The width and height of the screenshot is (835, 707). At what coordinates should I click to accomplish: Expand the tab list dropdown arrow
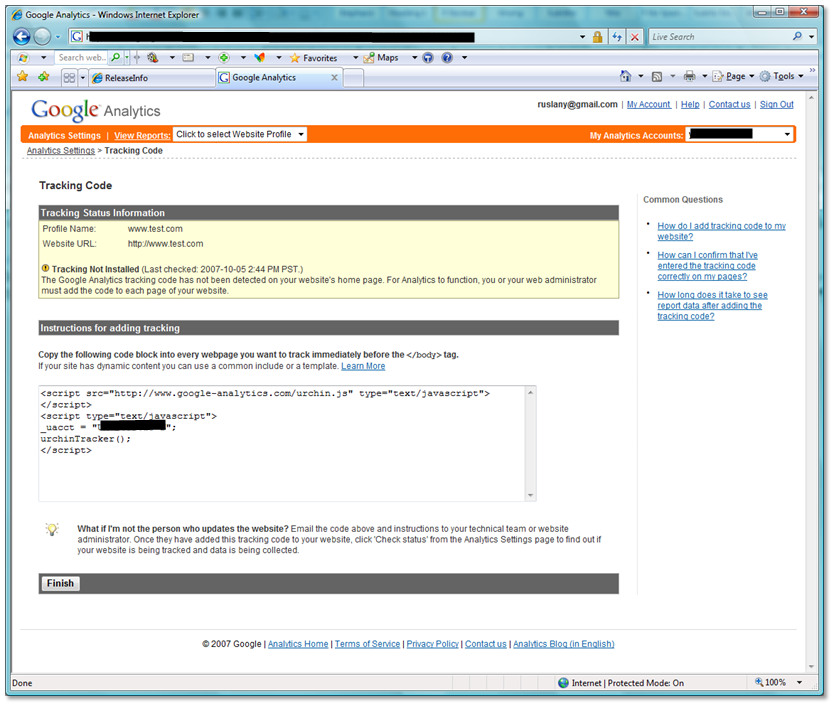(x=83, y=78)
